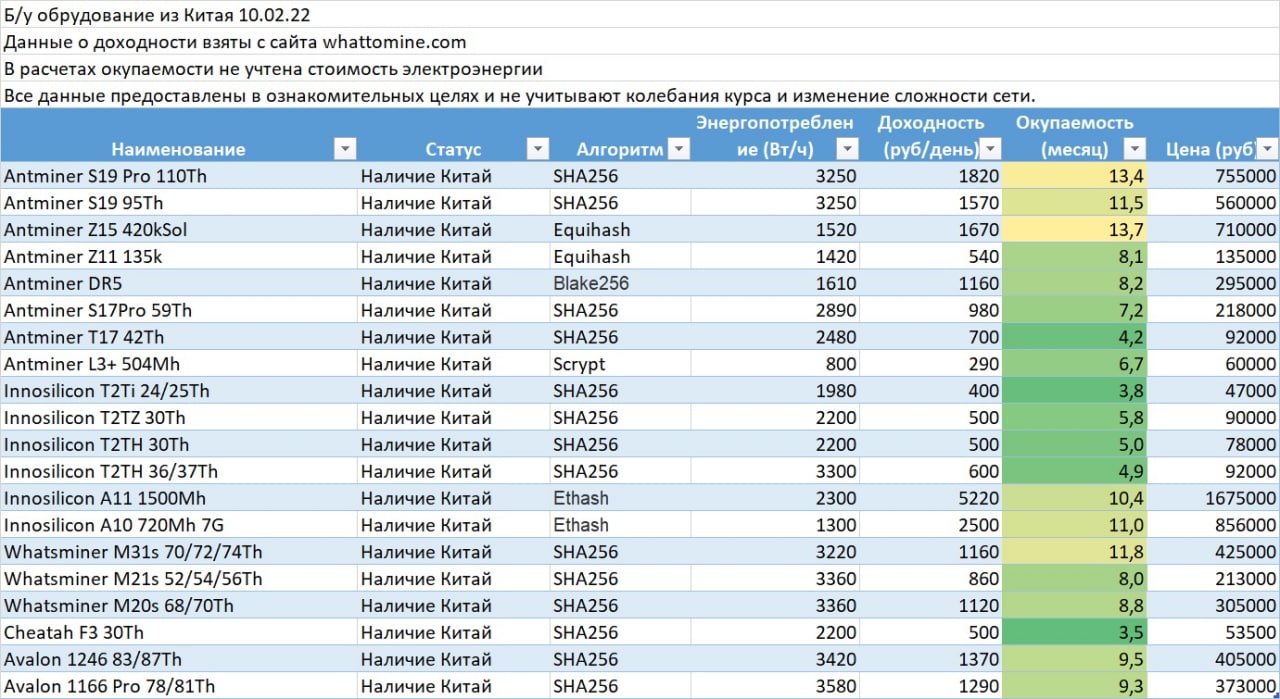
Task: Select cell 'Innosilicon T2TH 36/37Th'
Action: pyautogui.click(x=179, y=471)
